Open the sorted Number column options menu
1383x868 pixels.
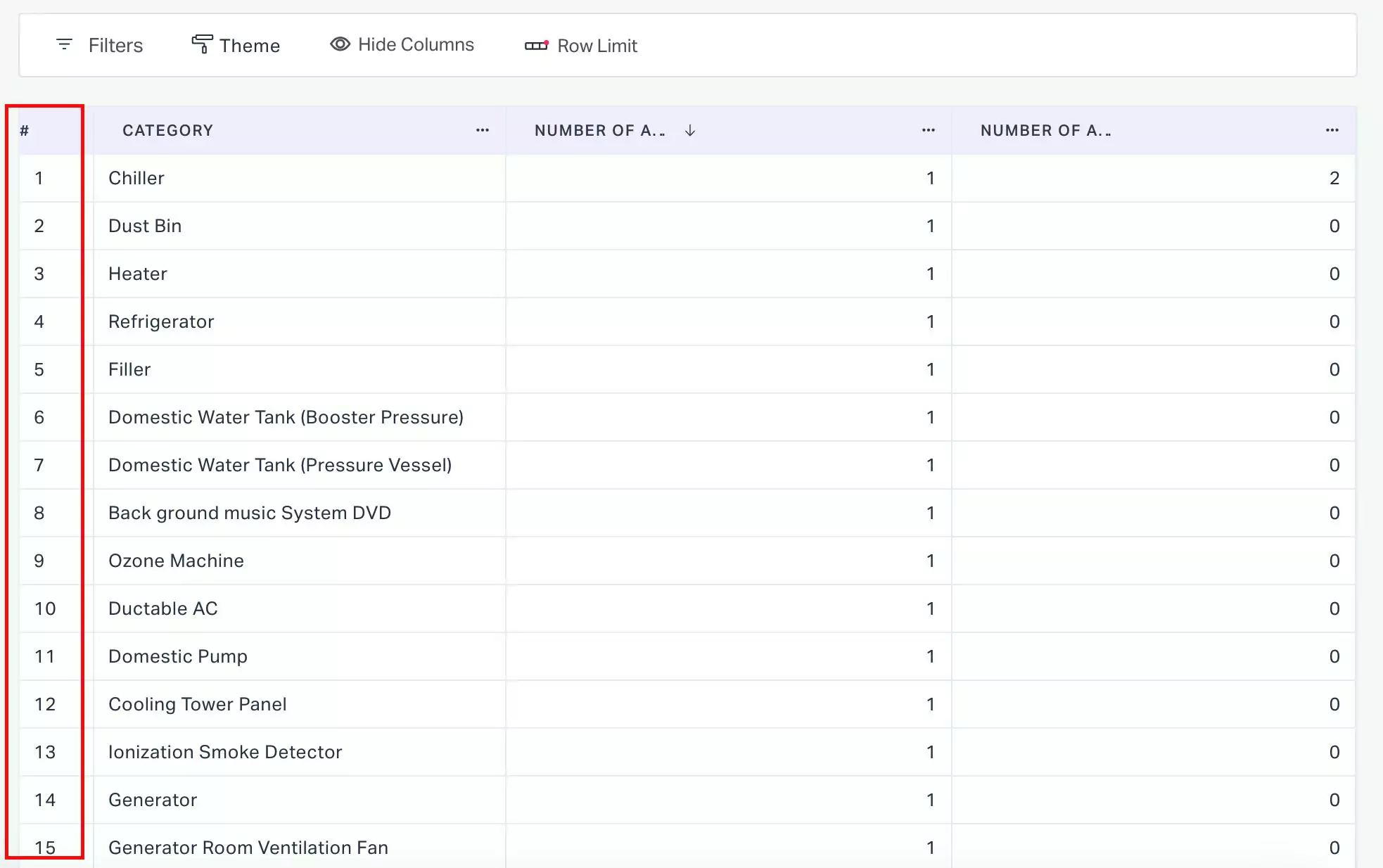928,130
